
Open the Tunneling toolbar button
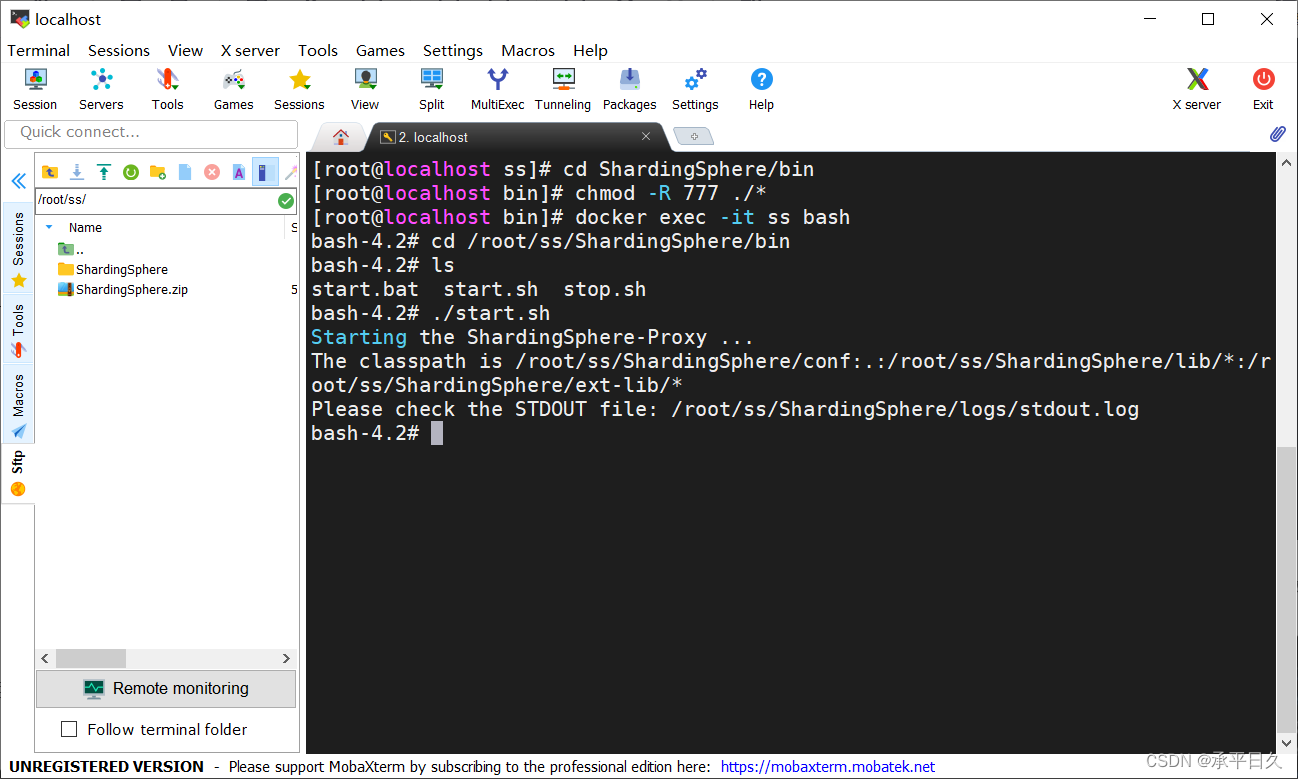(x=563, y=89)
